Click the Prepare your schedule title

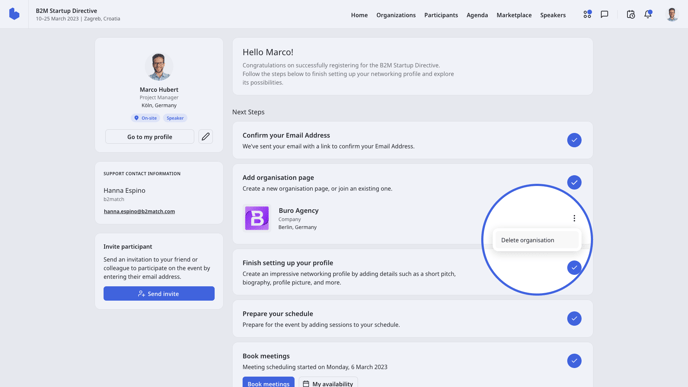coord(278,313)
